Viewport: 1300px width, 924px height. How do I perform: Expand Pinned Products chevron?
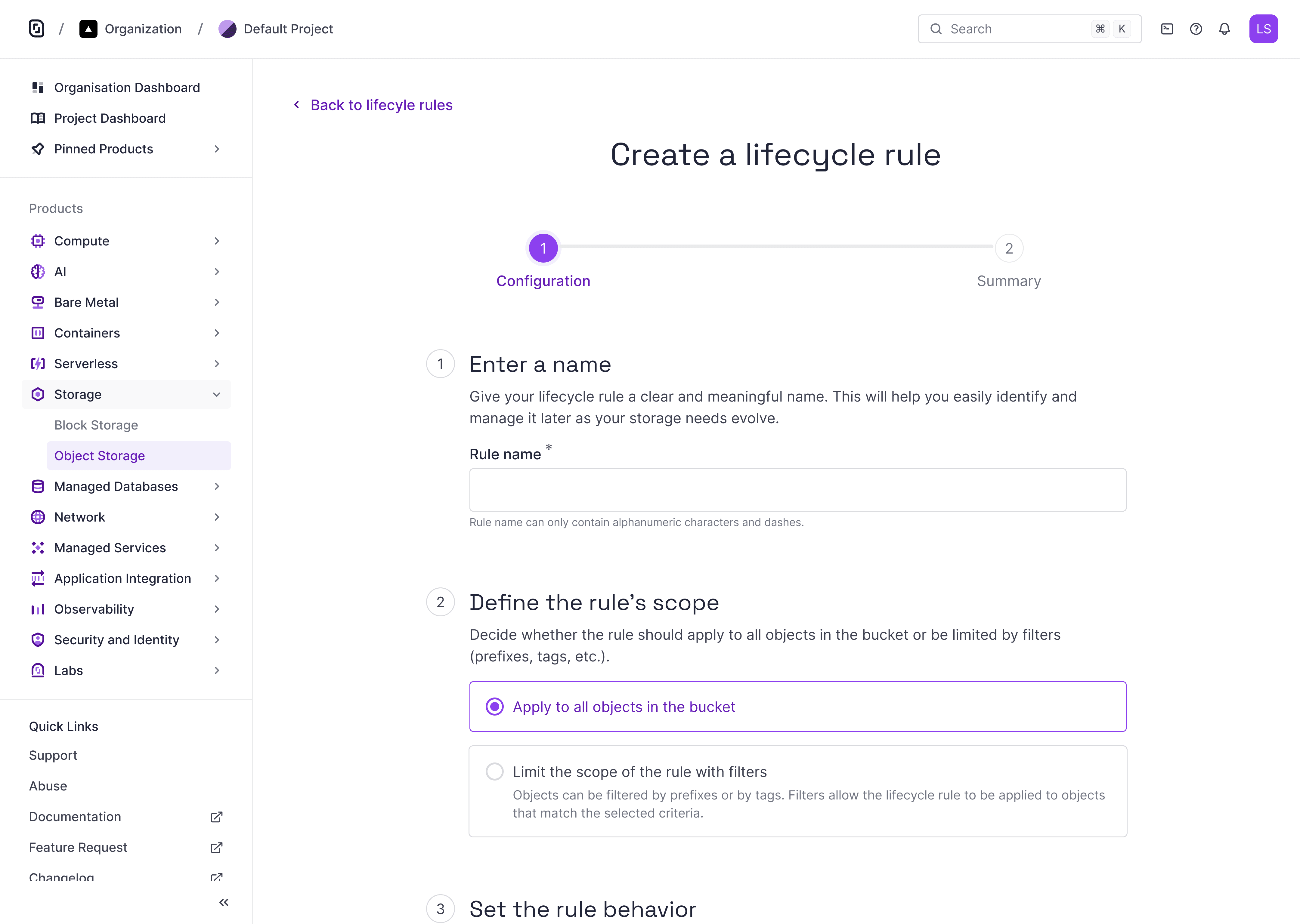tap(217, 149)
